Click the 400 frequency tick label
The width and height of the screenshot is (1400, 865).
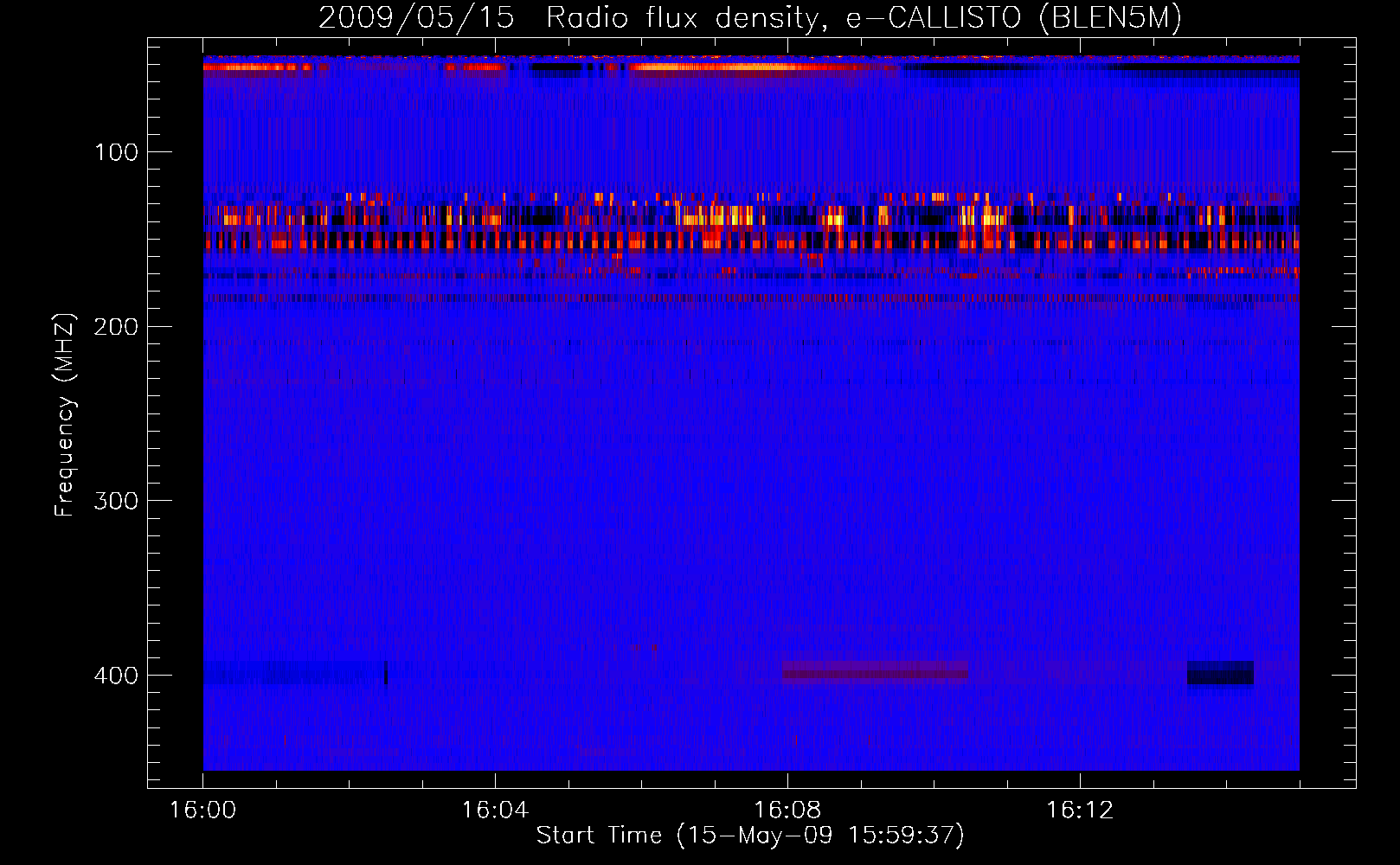pos(117,676)
